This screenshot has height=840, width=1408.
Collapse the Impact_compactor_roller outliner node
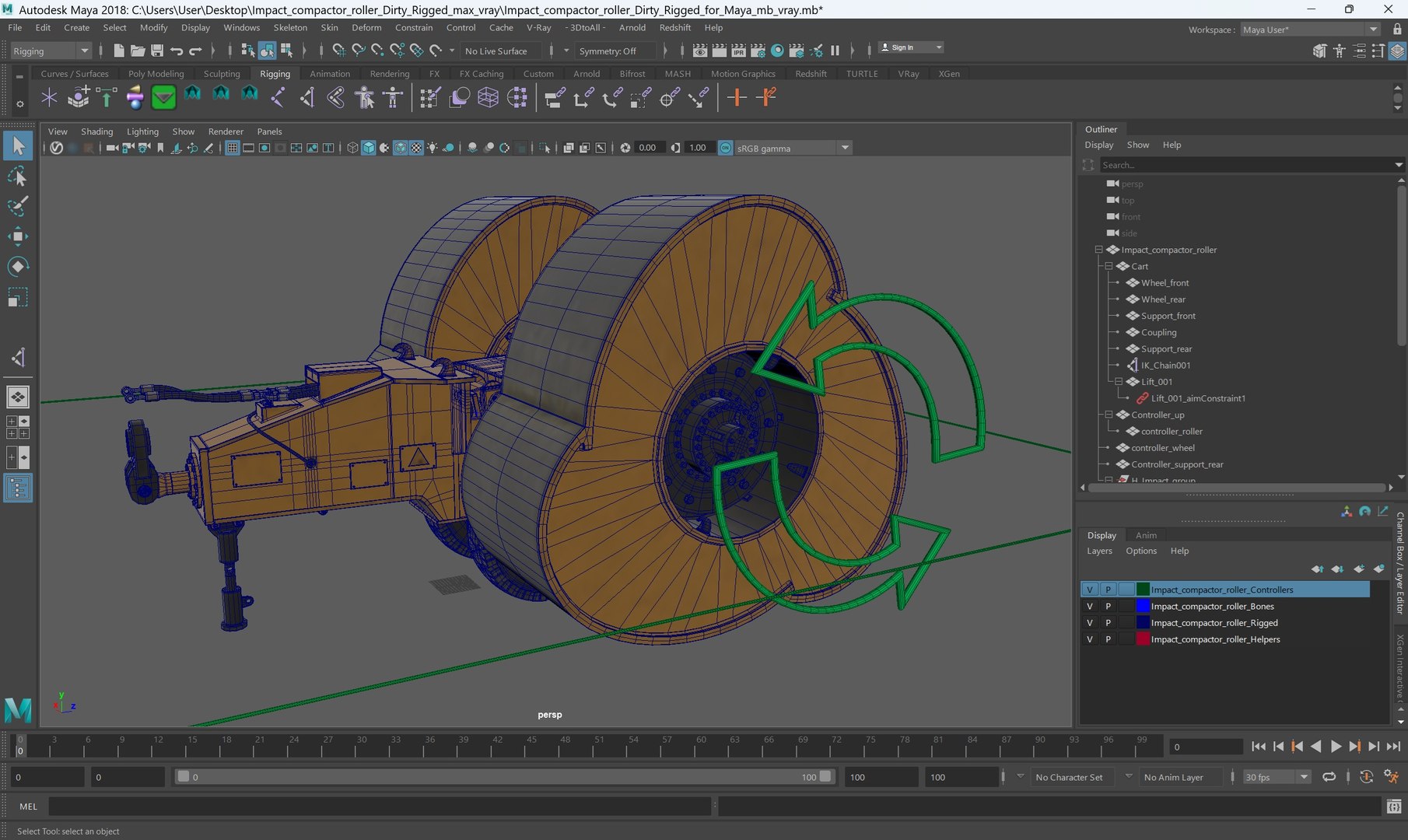pyautogui.click(x=1099, y=250)
